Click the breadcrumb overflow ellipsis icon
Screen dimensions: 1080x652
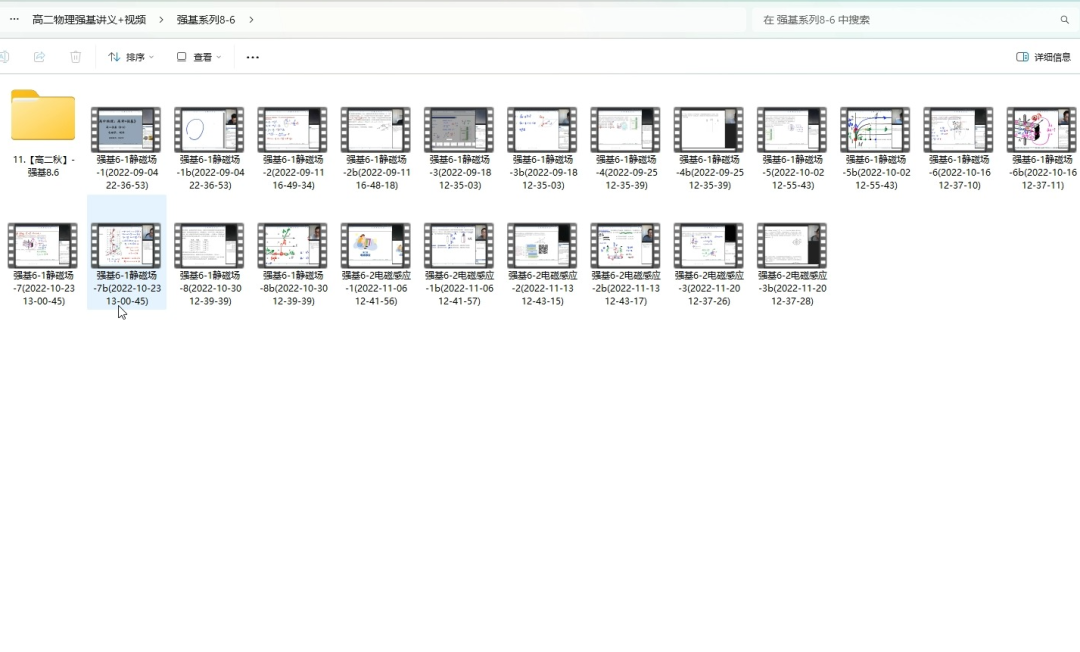pyautogui.click(x=14, y=19)
